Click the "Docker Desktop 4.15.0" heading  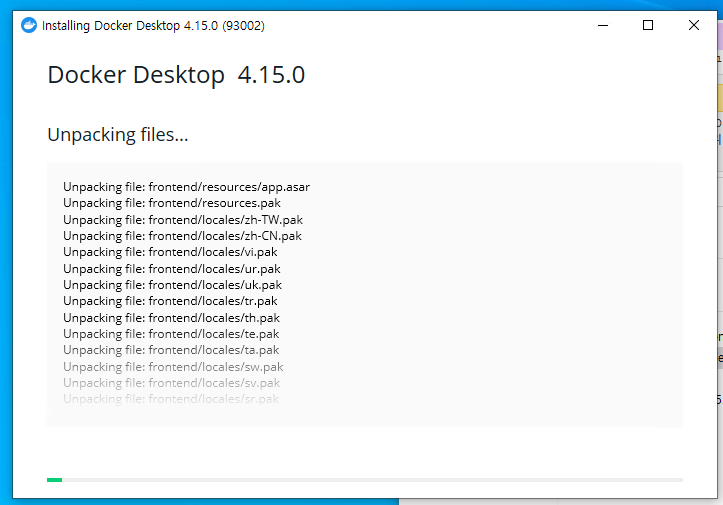point(176,75)
